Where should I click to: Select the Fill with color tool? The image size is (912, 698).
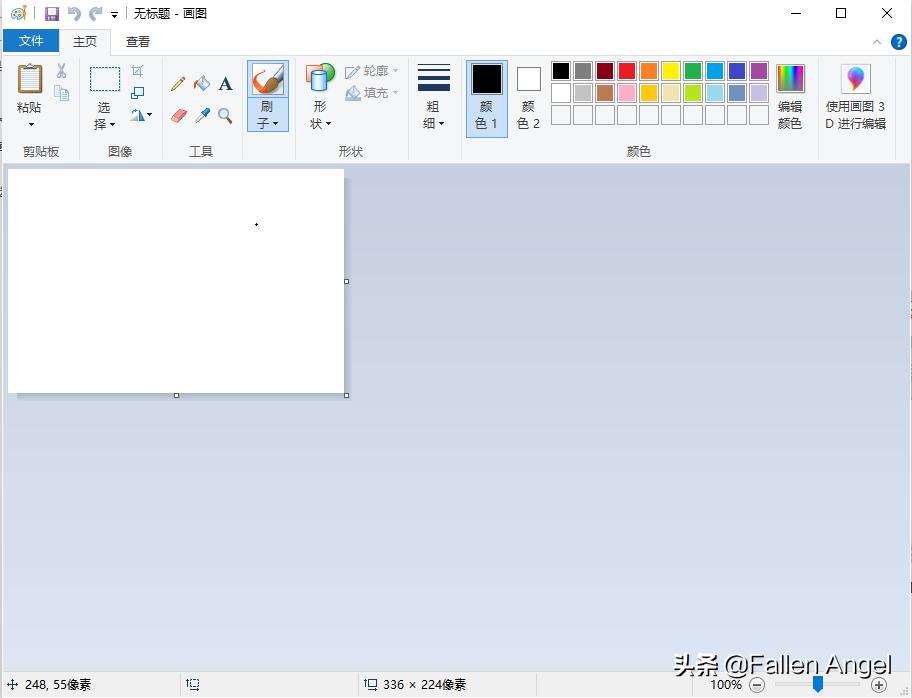pos(201,84)
